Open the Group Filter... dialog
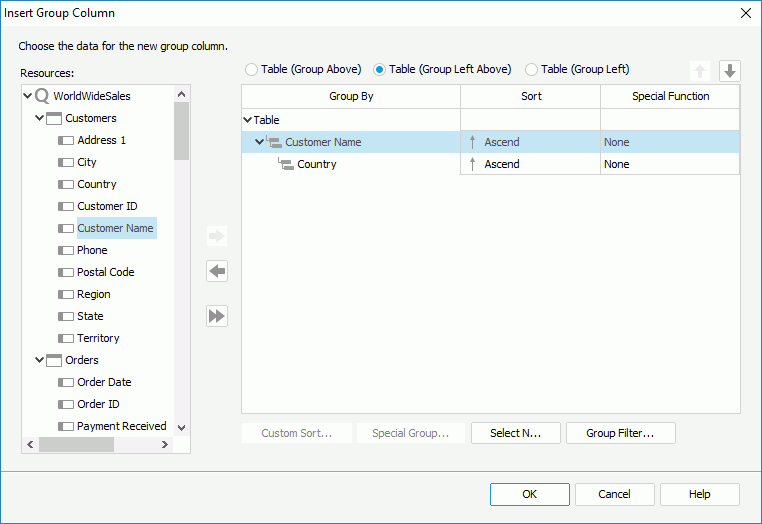Screen dimensions: 762x524 621,433
